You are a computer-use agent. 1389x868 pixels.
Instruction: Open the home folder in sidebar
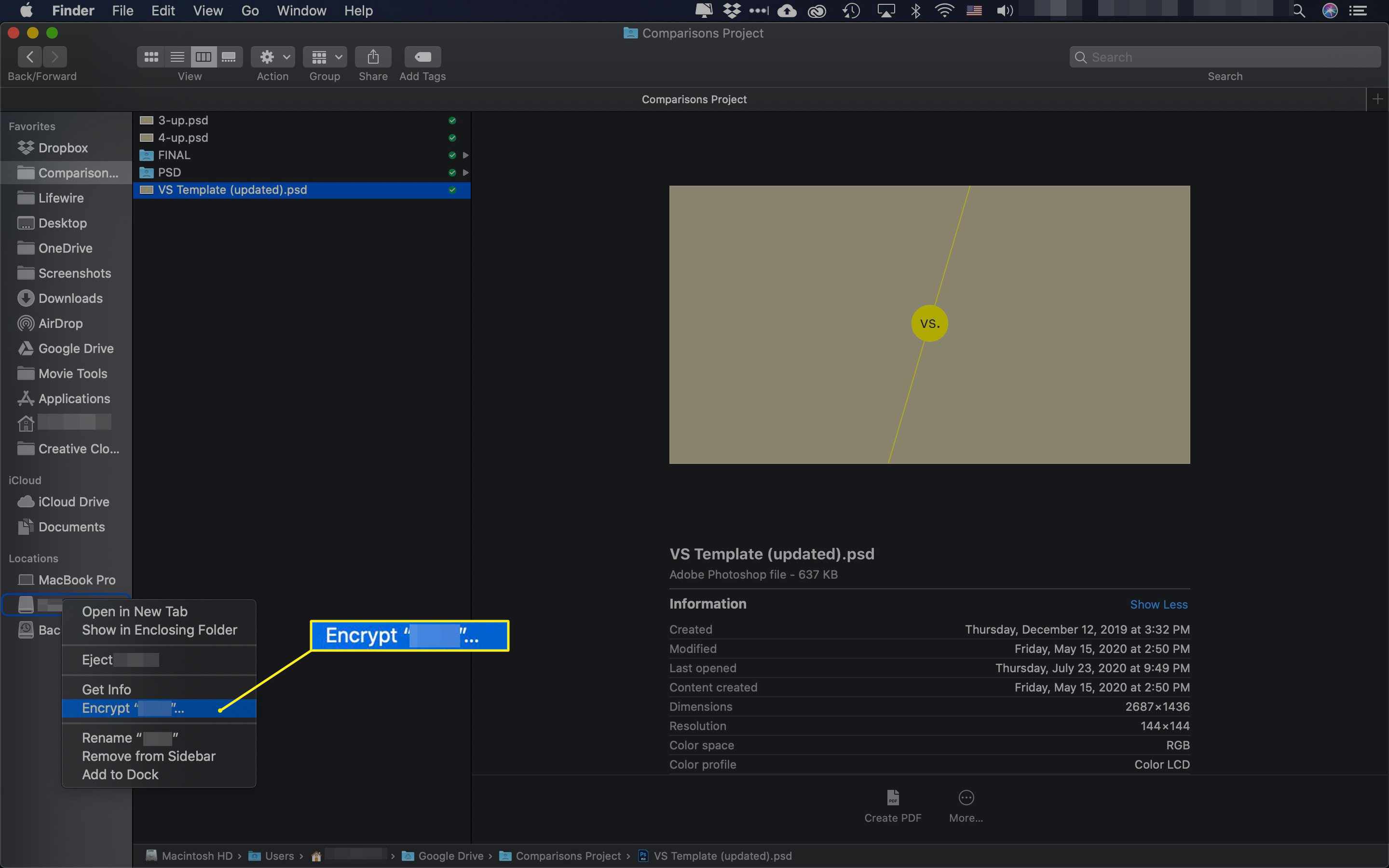click(64, 423)
